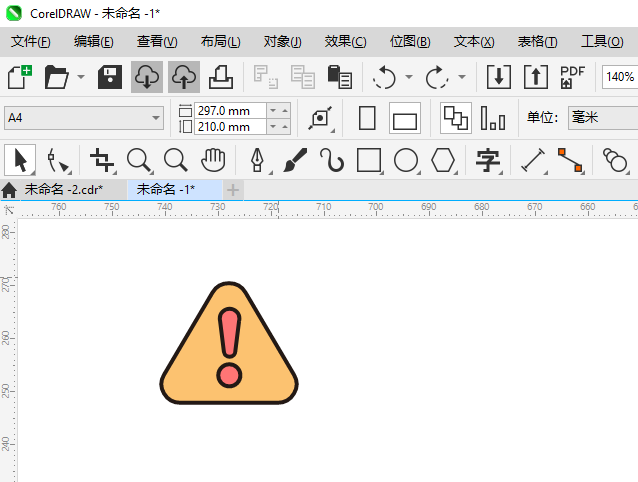Screen dimensions: 638x482
Task: Click the Export up-arrow icon
Action: pos(536,77)
